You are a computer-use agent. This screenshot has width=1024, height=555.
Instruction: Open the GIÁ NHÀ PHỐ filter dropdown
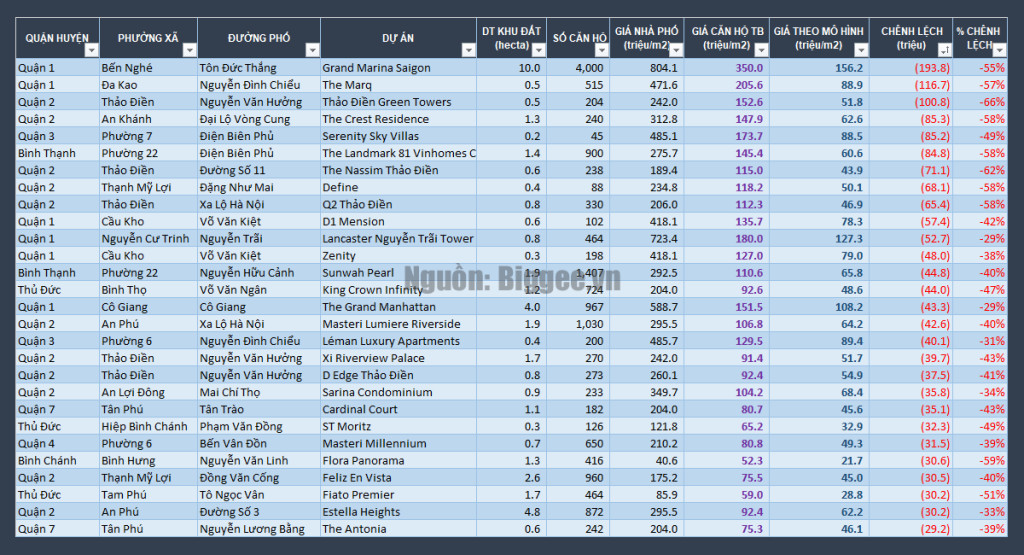pos(676,50)
